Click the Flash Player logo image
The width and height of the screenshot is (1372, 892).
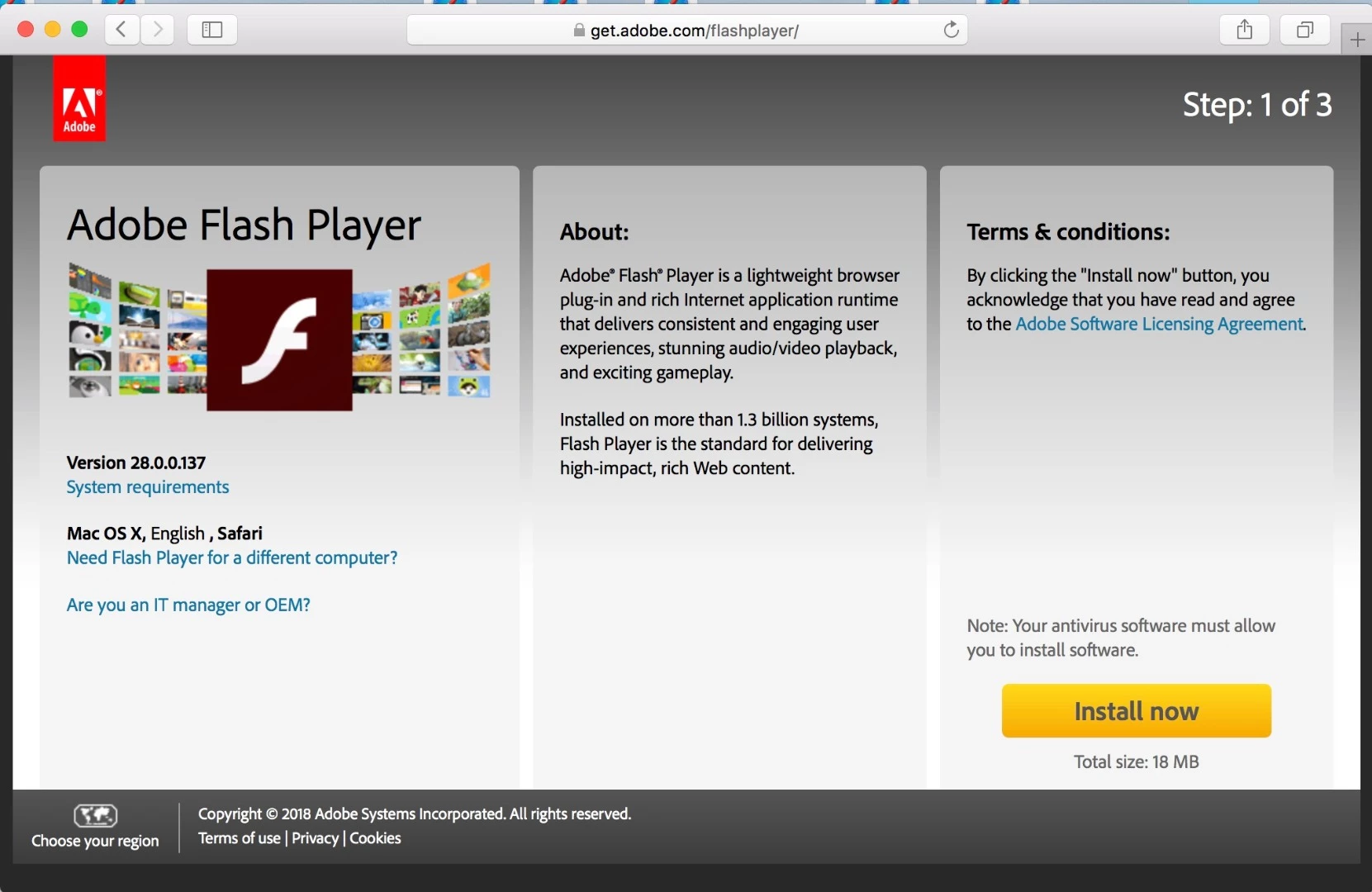coord(279,339)
